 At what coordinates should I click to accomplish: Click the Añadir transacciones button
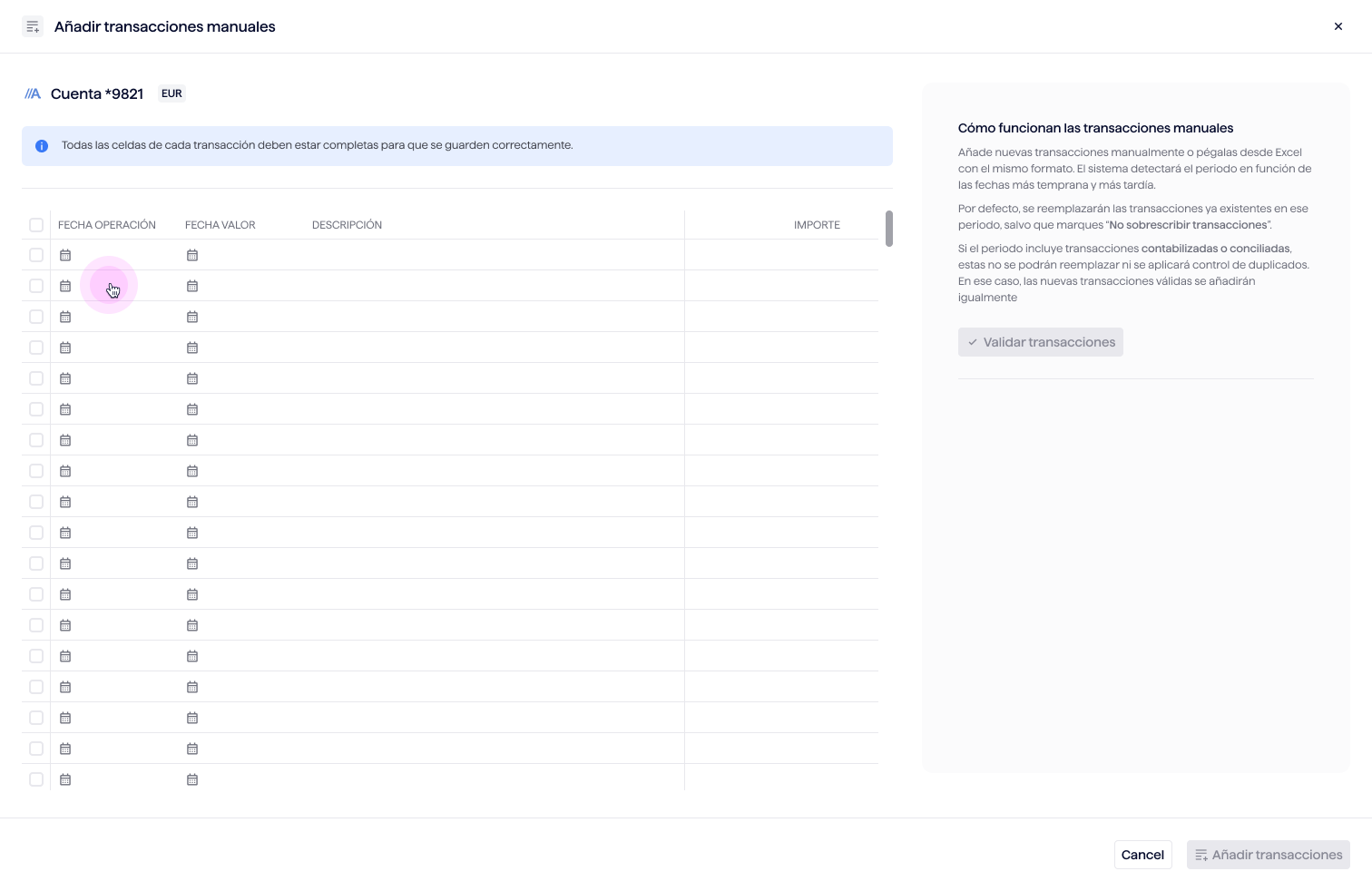coord(1268,855)
